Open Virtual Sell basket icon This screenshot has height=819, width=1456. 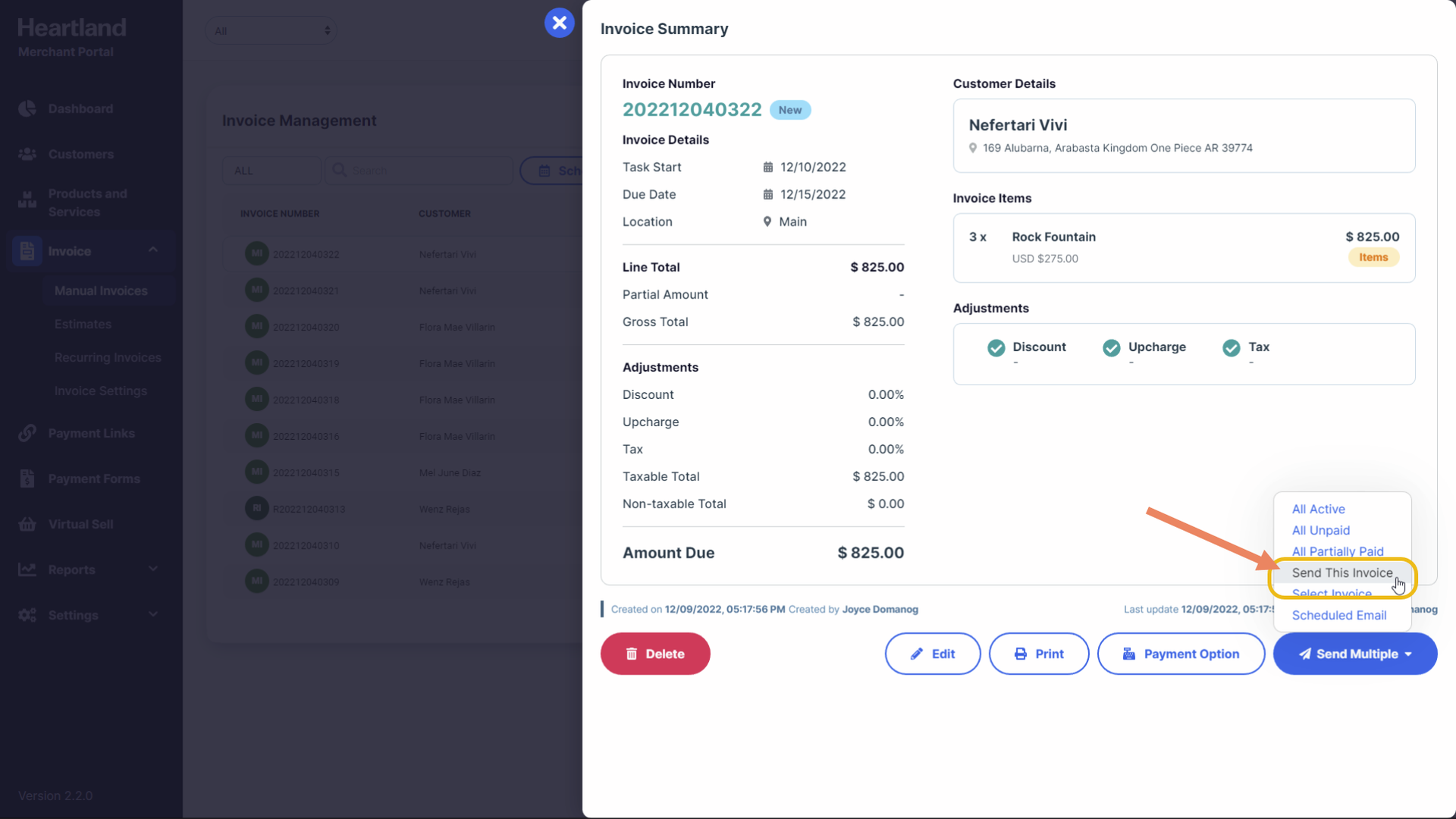27,524
